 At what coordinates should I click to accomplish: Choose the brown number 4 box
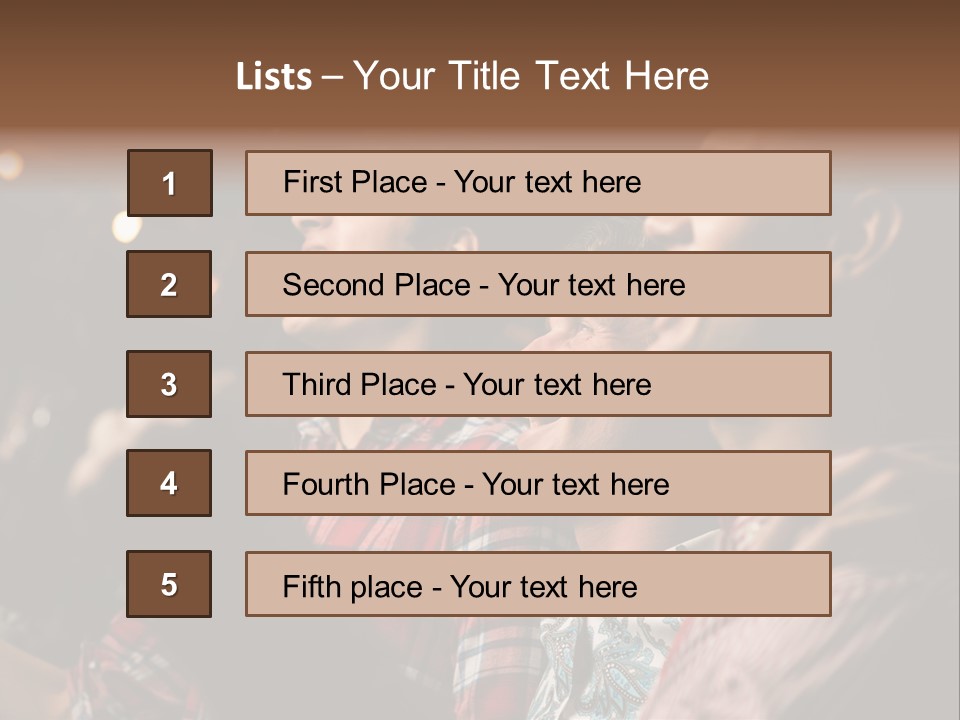169,483
